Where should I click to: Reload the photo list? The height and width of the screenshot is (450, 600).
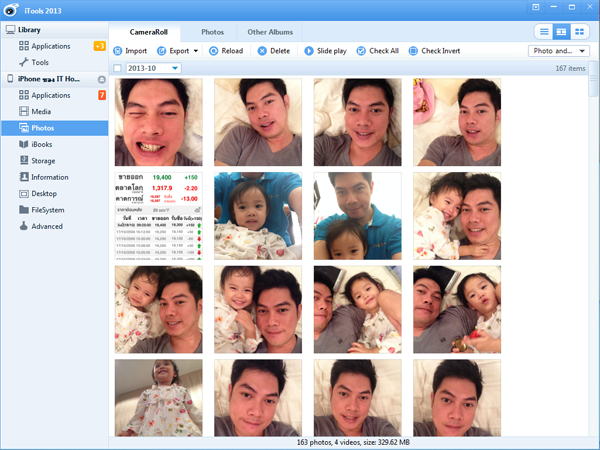point(226,50)
